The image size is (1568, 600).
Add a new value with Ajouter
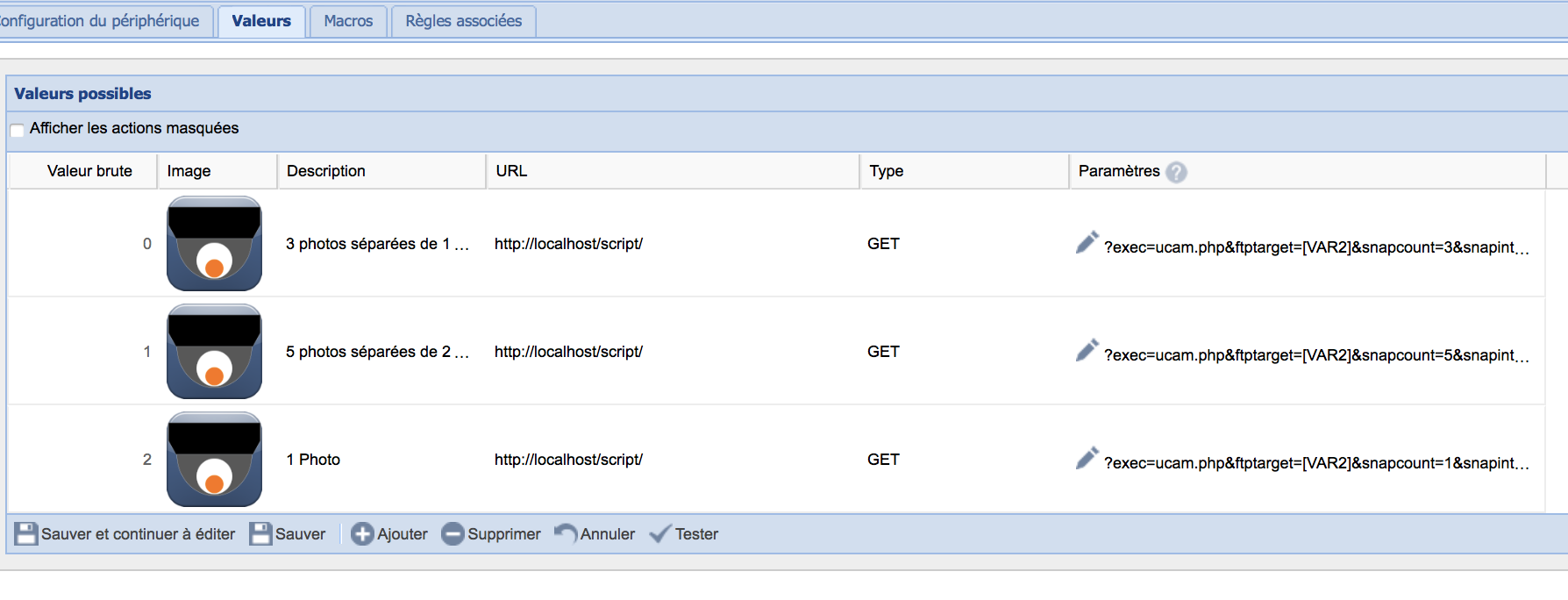click(389, 534)
